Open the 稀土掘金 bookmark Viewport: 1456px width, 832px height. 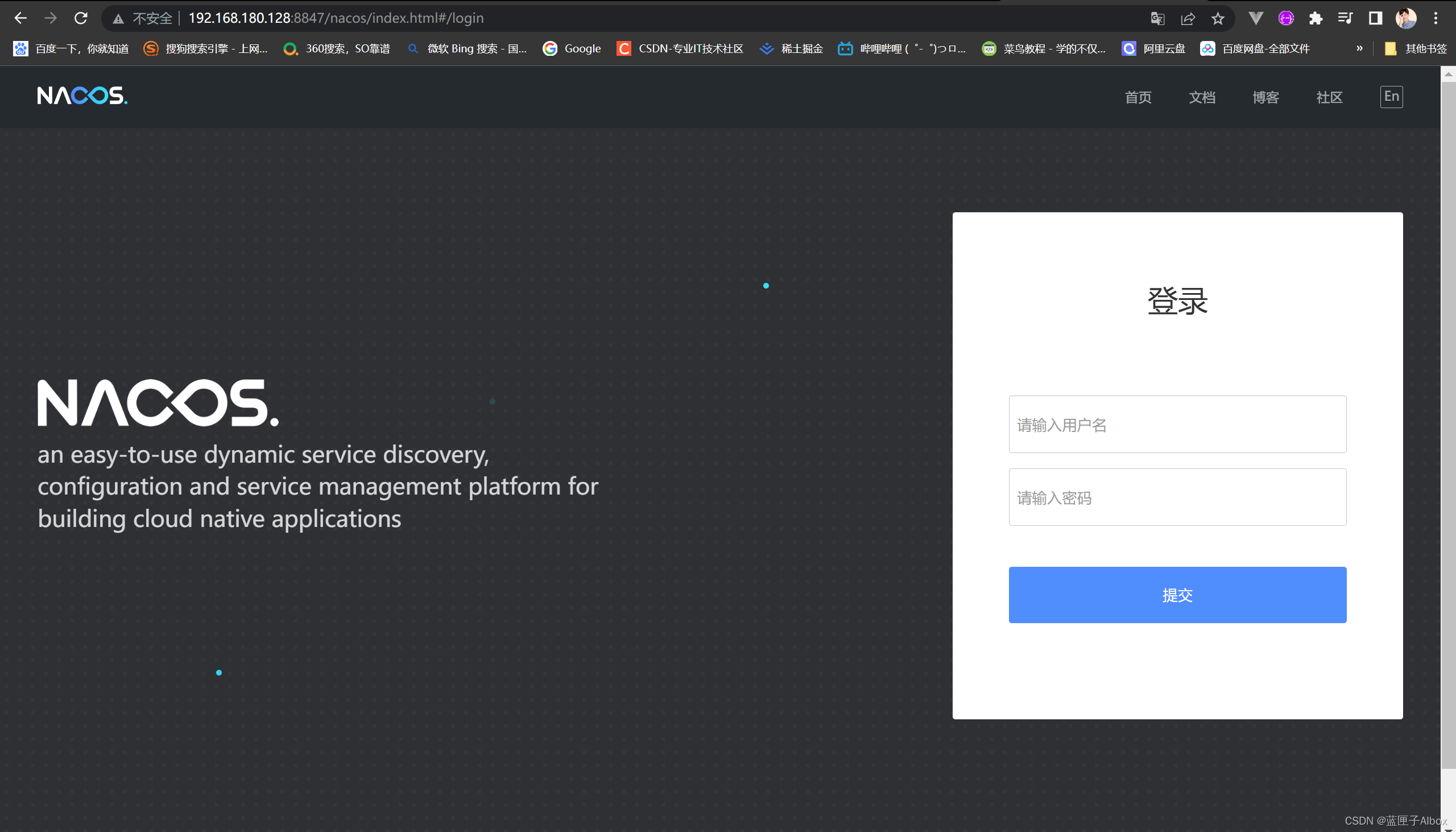tap(791, 48)
